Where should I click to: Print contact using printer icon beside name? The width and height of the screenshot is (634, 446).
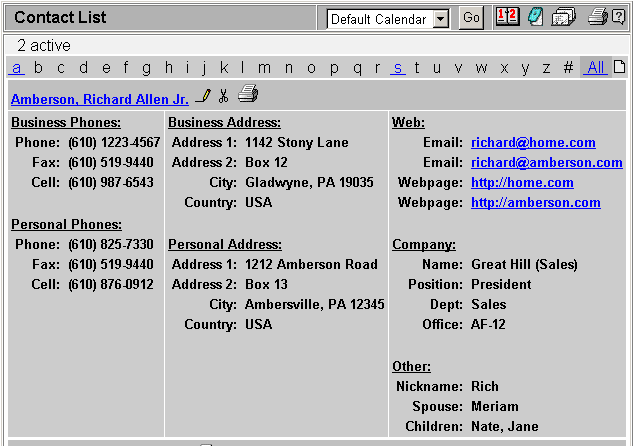[248, 95]
